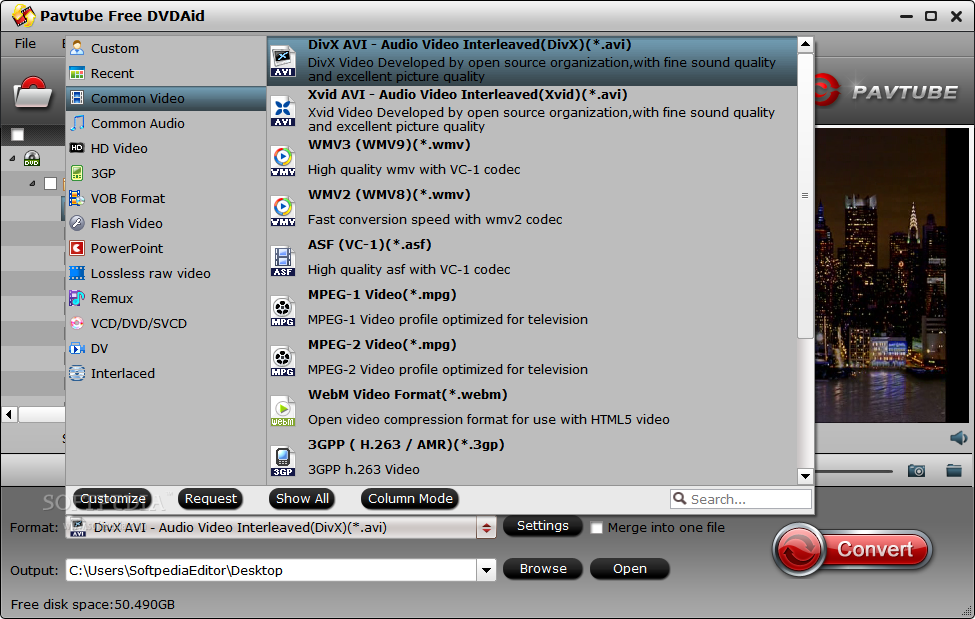The image size is (975, 619).
Task: Click the Show All button
Action: 302,498
